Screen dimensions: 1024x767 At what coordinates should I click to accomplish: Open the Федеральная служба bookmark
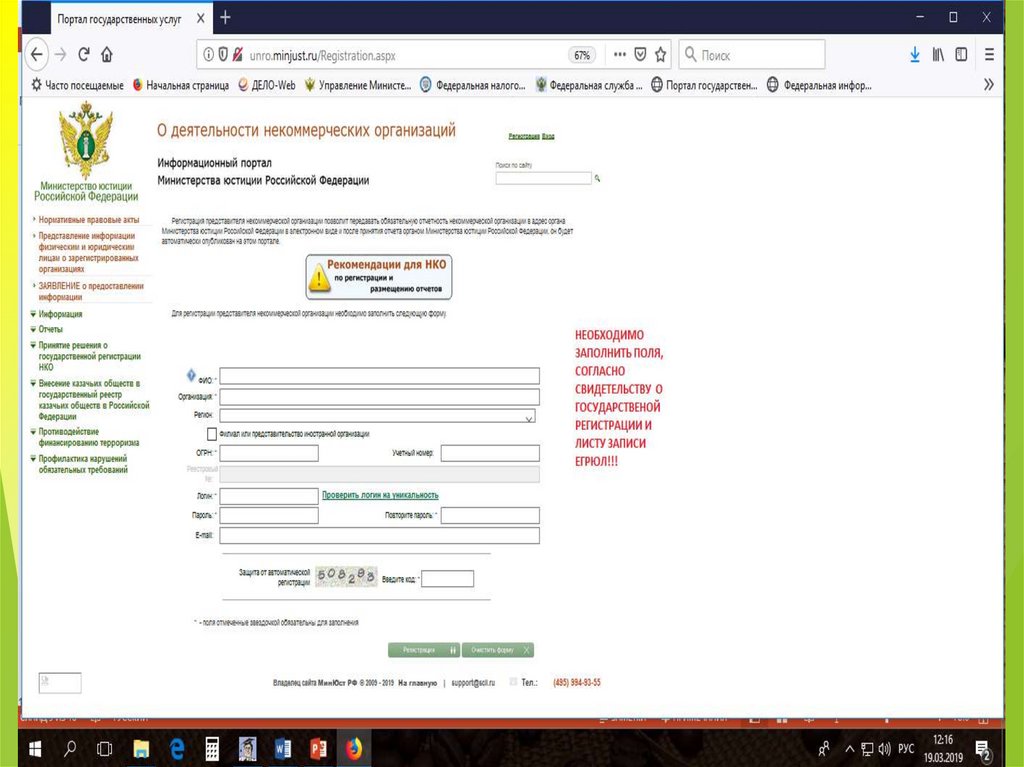pyautogui.click(x=588, y=85)
